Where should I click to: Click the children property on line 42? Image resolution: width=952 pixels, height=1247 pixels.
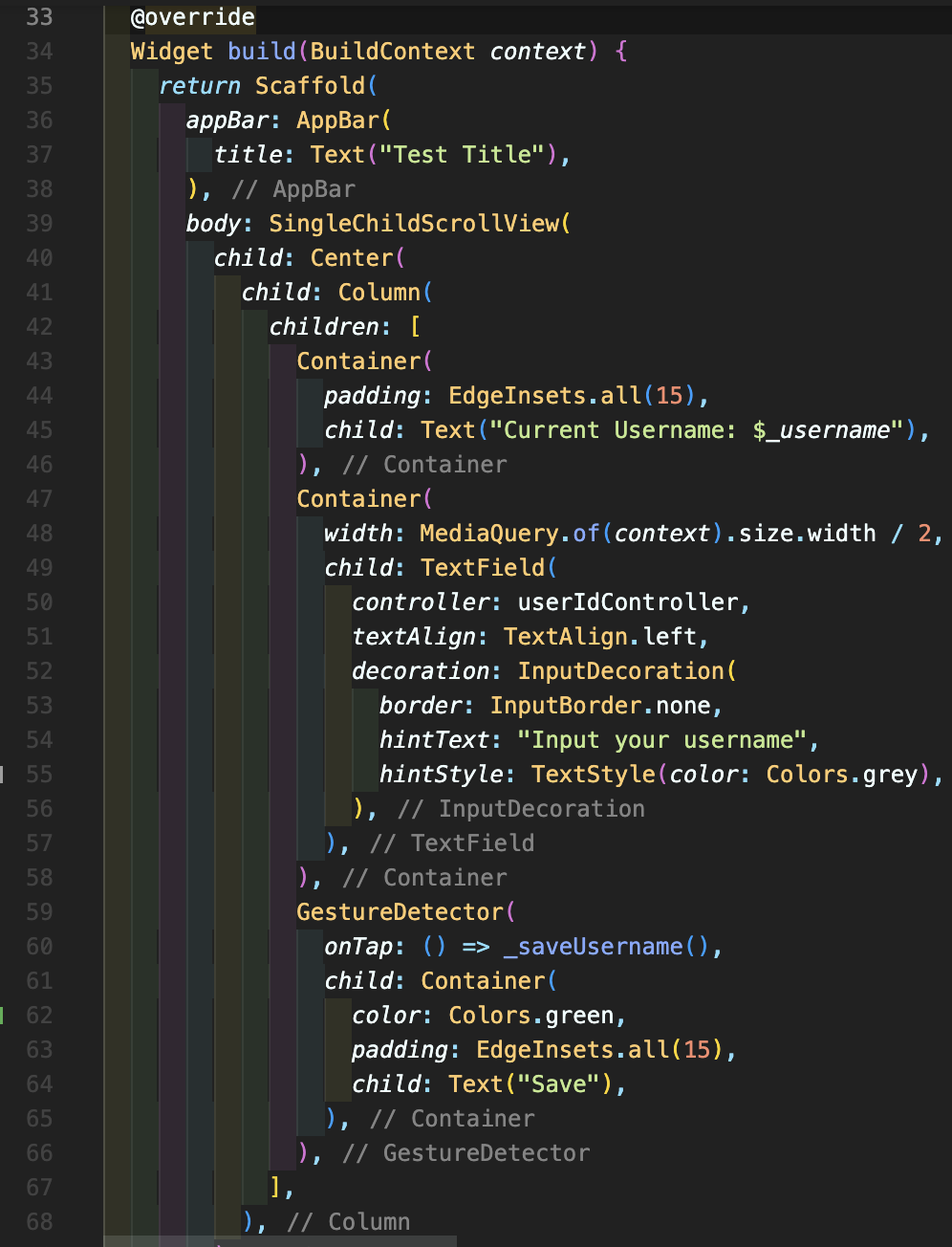pyautogui.click(x=324, y=327)
